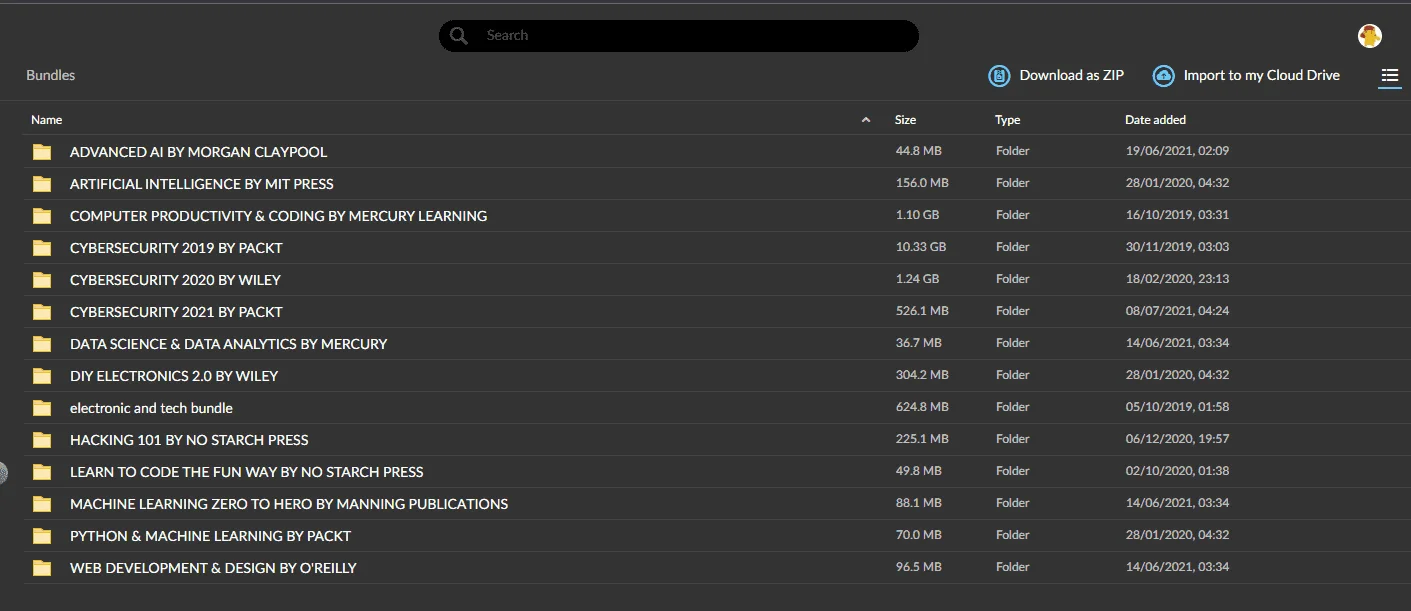Click folder icon for electronic and tech bundle
Screen dimensions: 1411x611
point(42,408)
